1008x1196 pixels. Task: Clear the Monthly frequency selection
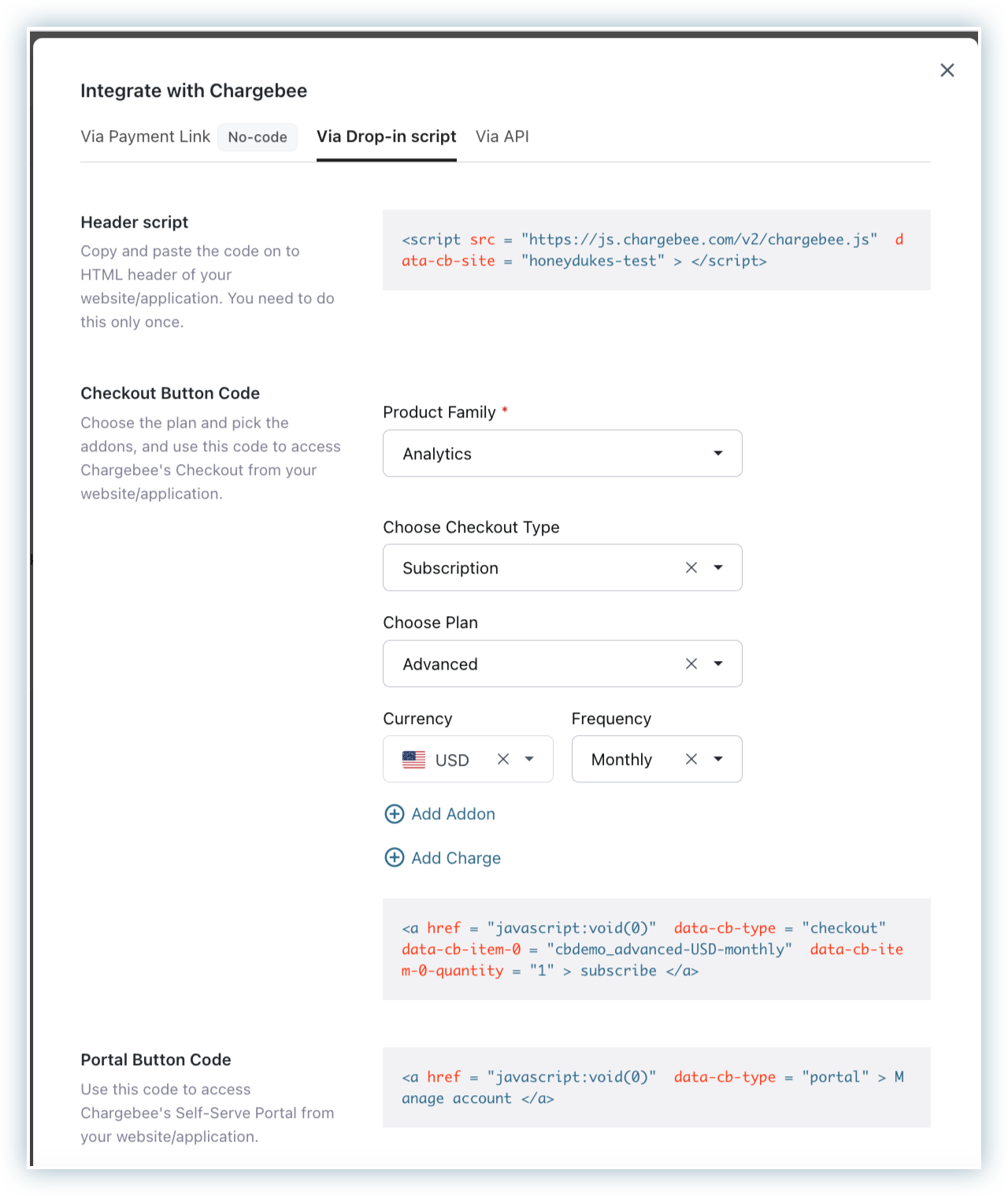pos(691,759)
